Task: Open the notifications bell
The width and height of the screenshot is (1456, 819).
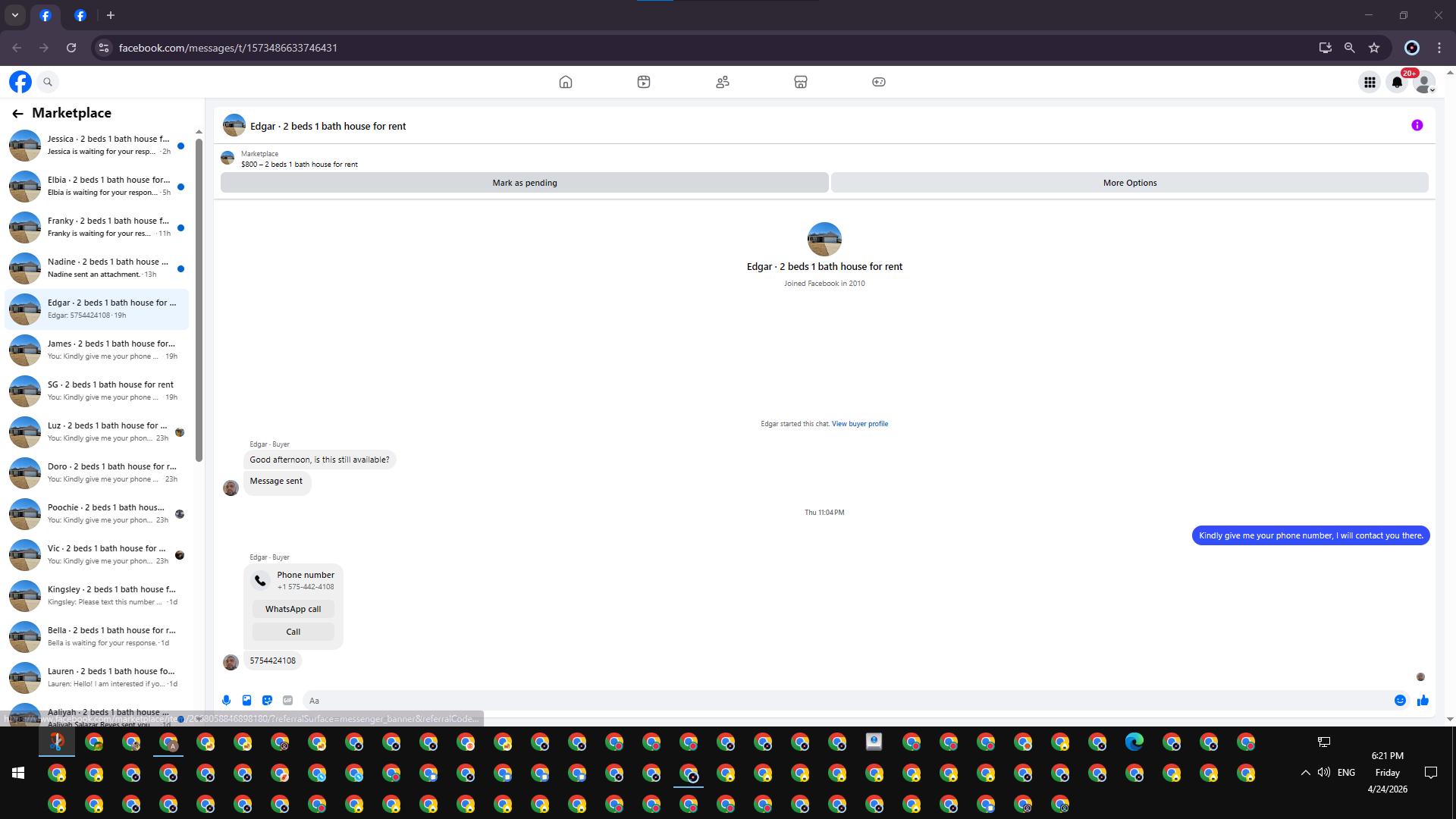Action: tap(1397, 82)
